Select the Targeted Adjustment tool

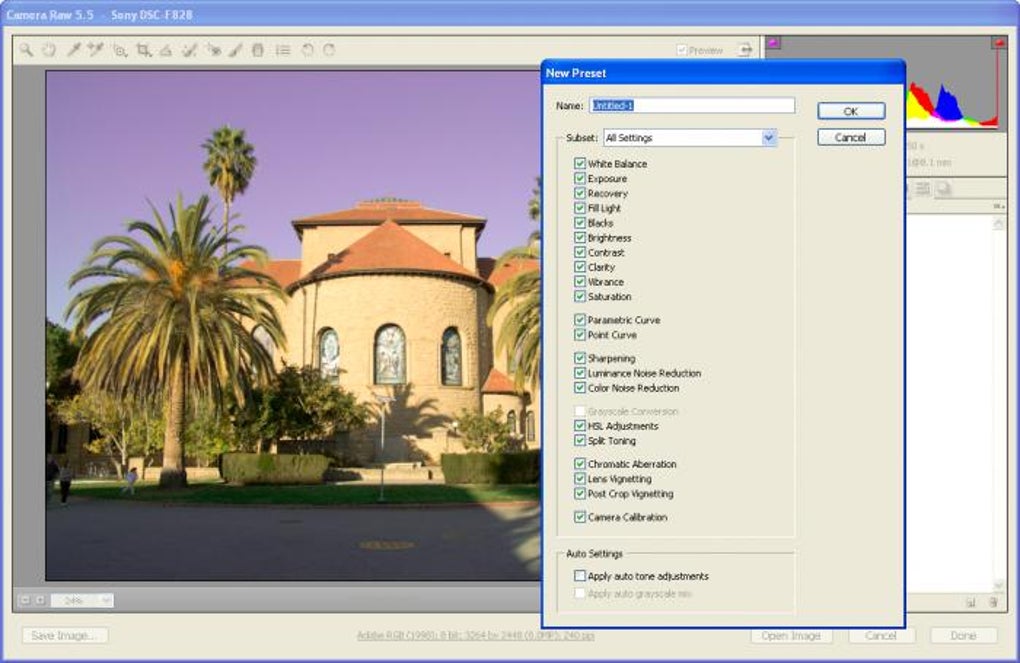tap(120, 50)
